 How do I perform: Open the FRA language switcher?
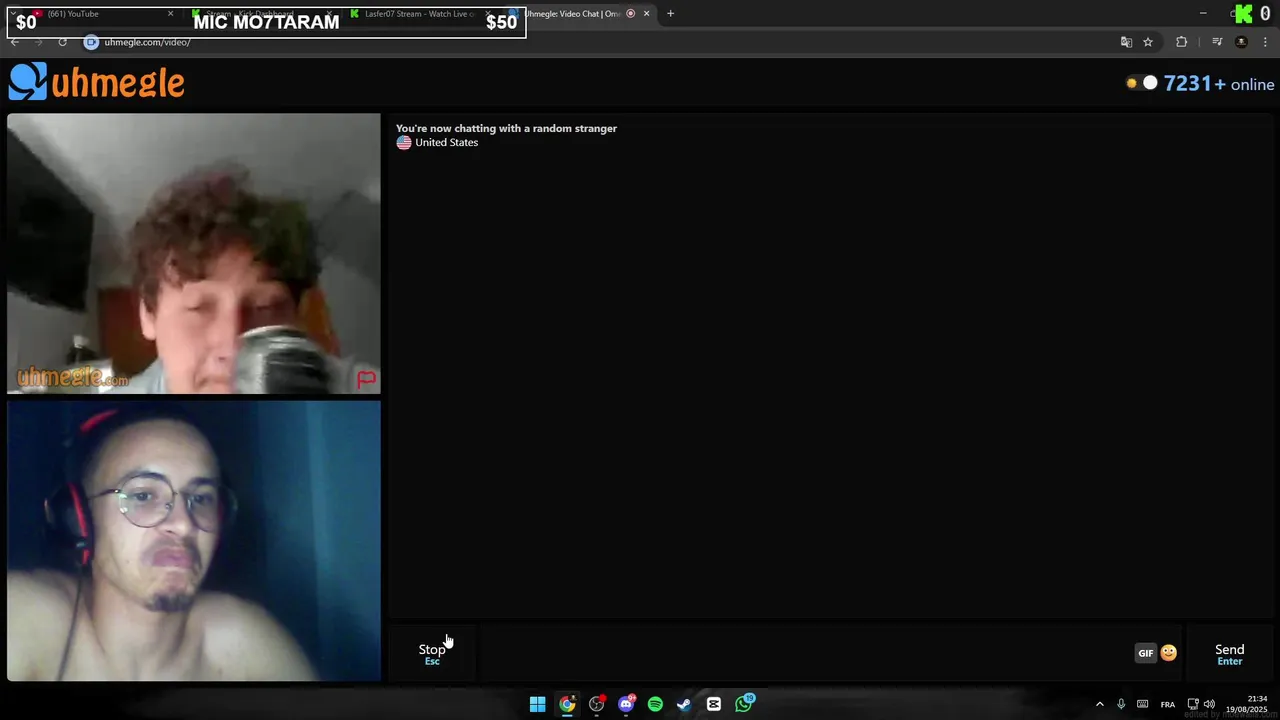point(1167,704)
